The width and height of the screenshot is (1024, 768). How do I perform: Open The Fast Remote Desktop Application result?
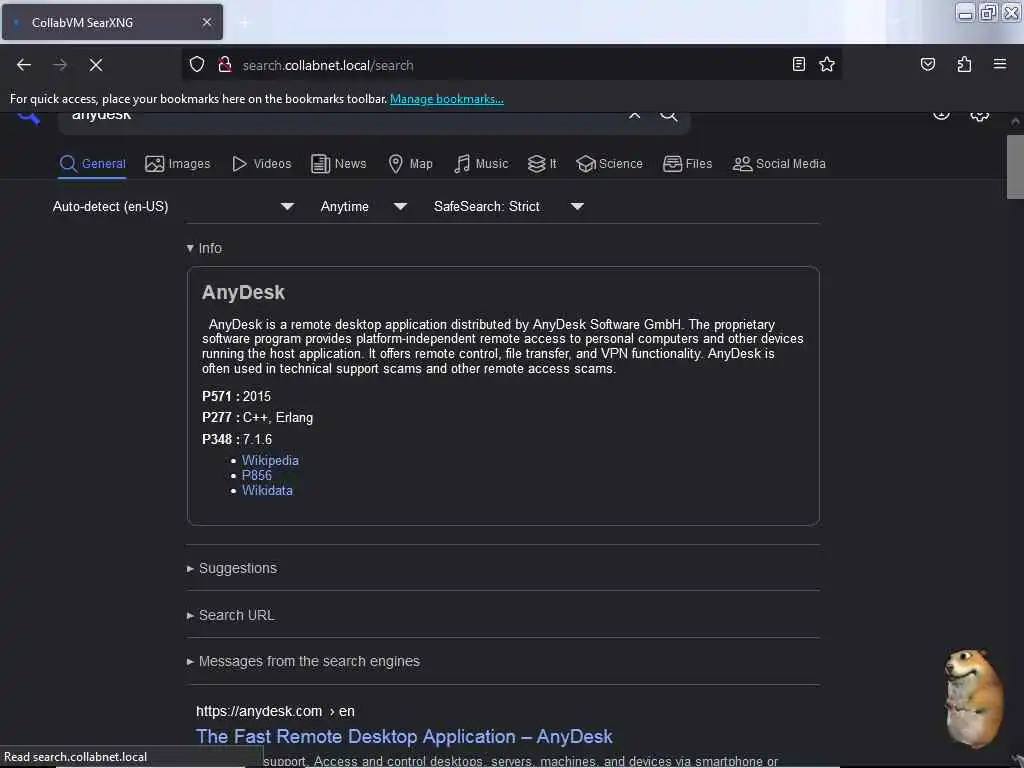(x=404, y=737)
